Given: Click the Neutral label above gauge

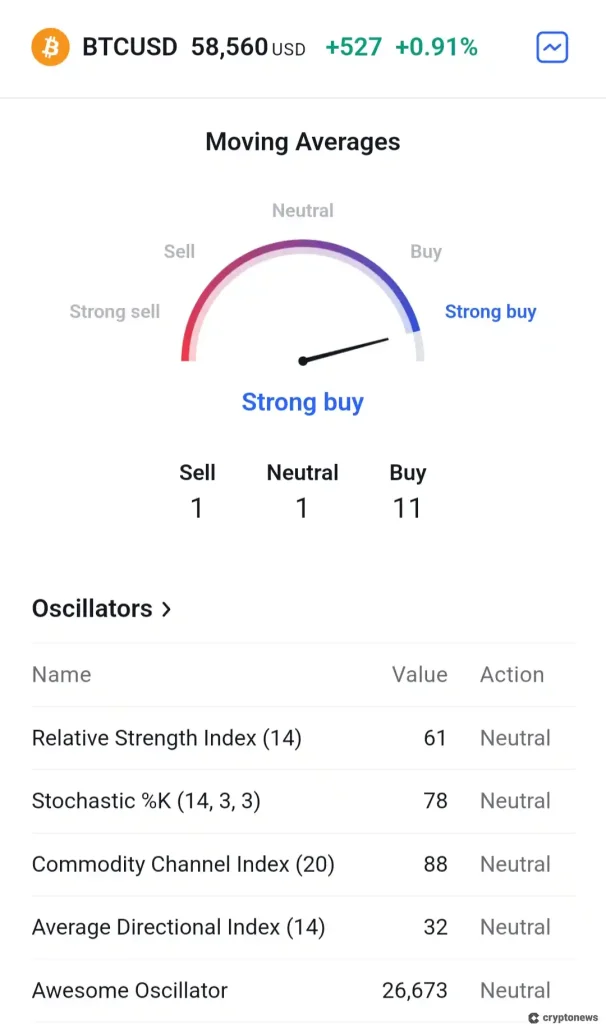Looking at the screenshot, I should 302,211.
